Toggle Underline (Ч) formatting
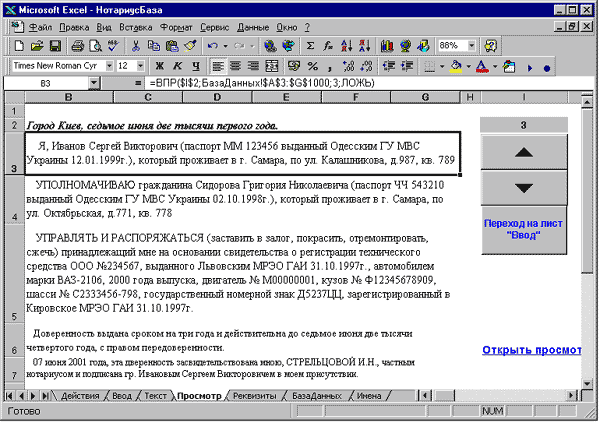Viewport: 600px width, 423px height. (196, 67)
